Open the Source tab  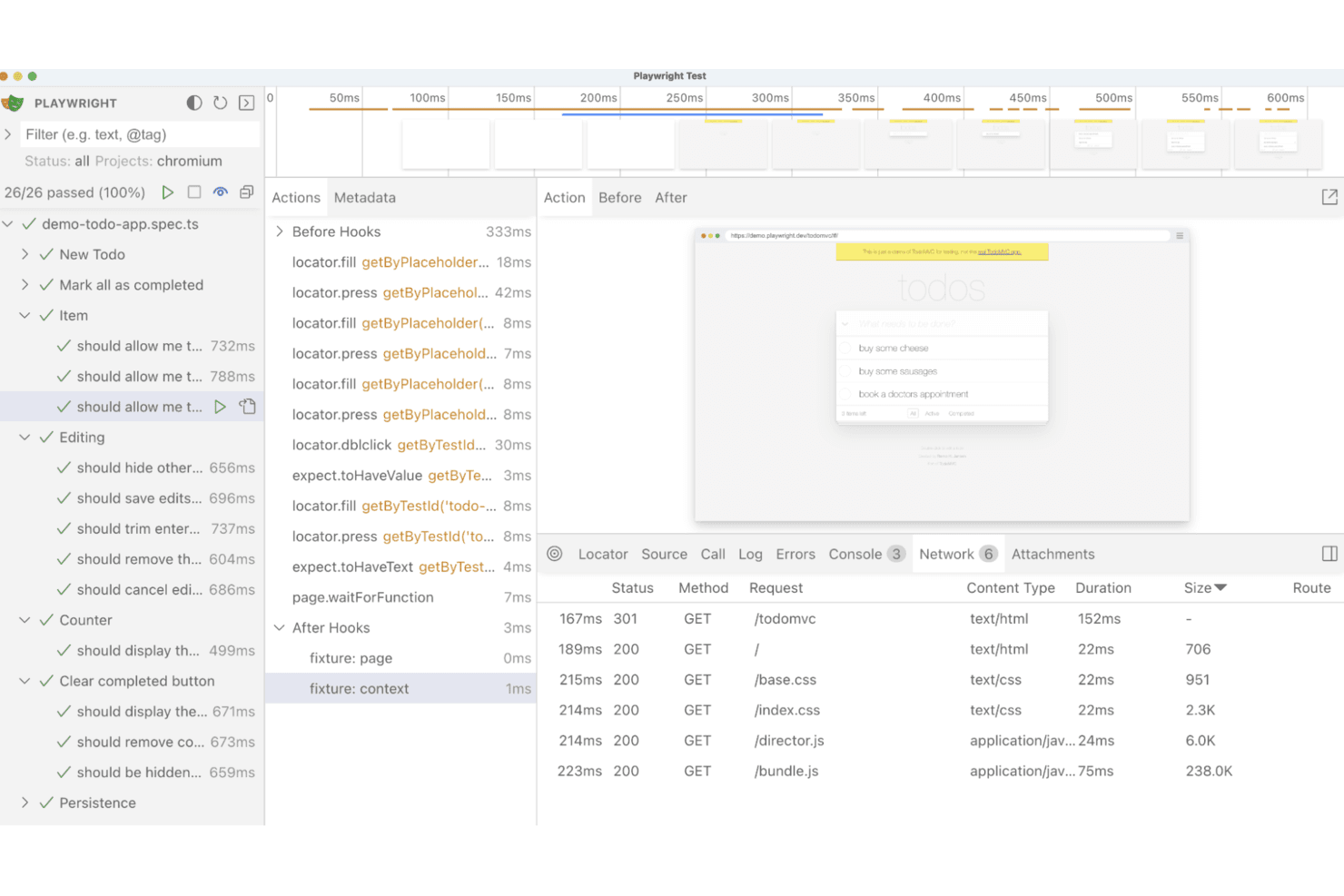coord(665,554)
